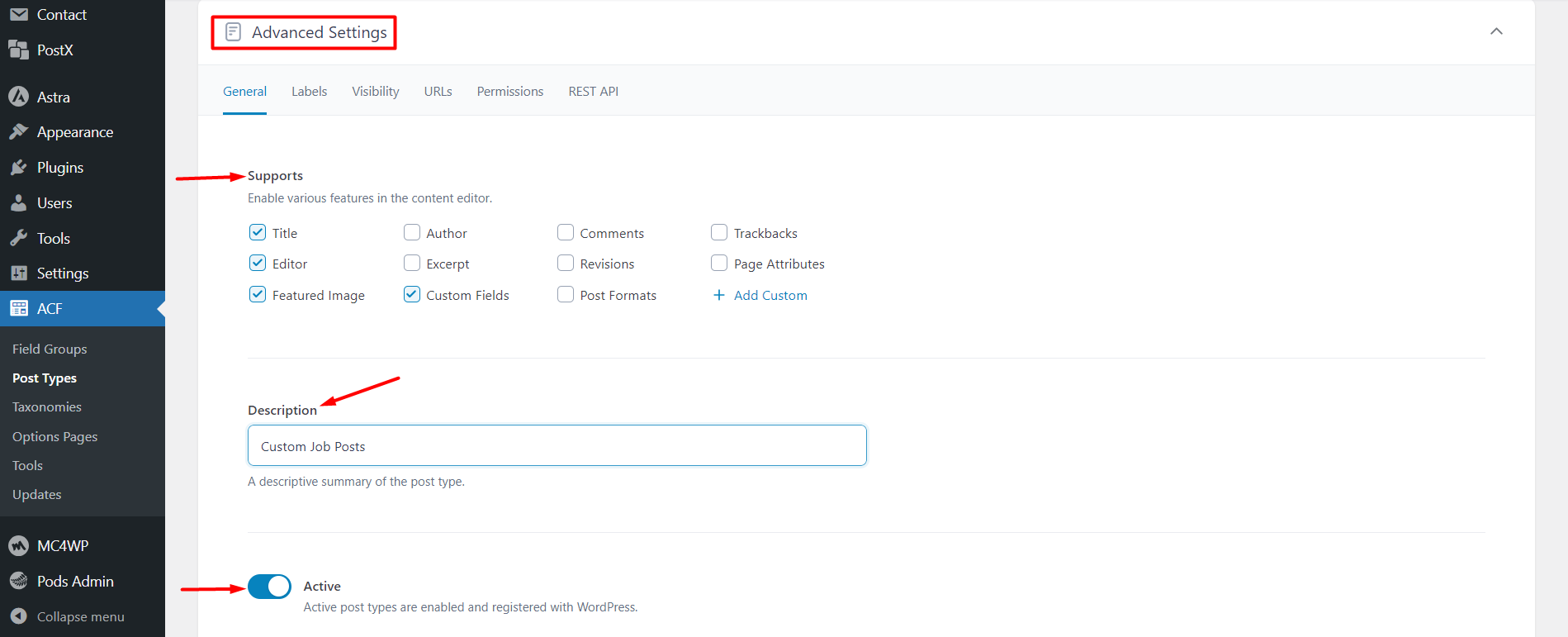The image size is (1568, 637).
Task: Click the Collapse menu arrow icon
Action: point(18,616)
